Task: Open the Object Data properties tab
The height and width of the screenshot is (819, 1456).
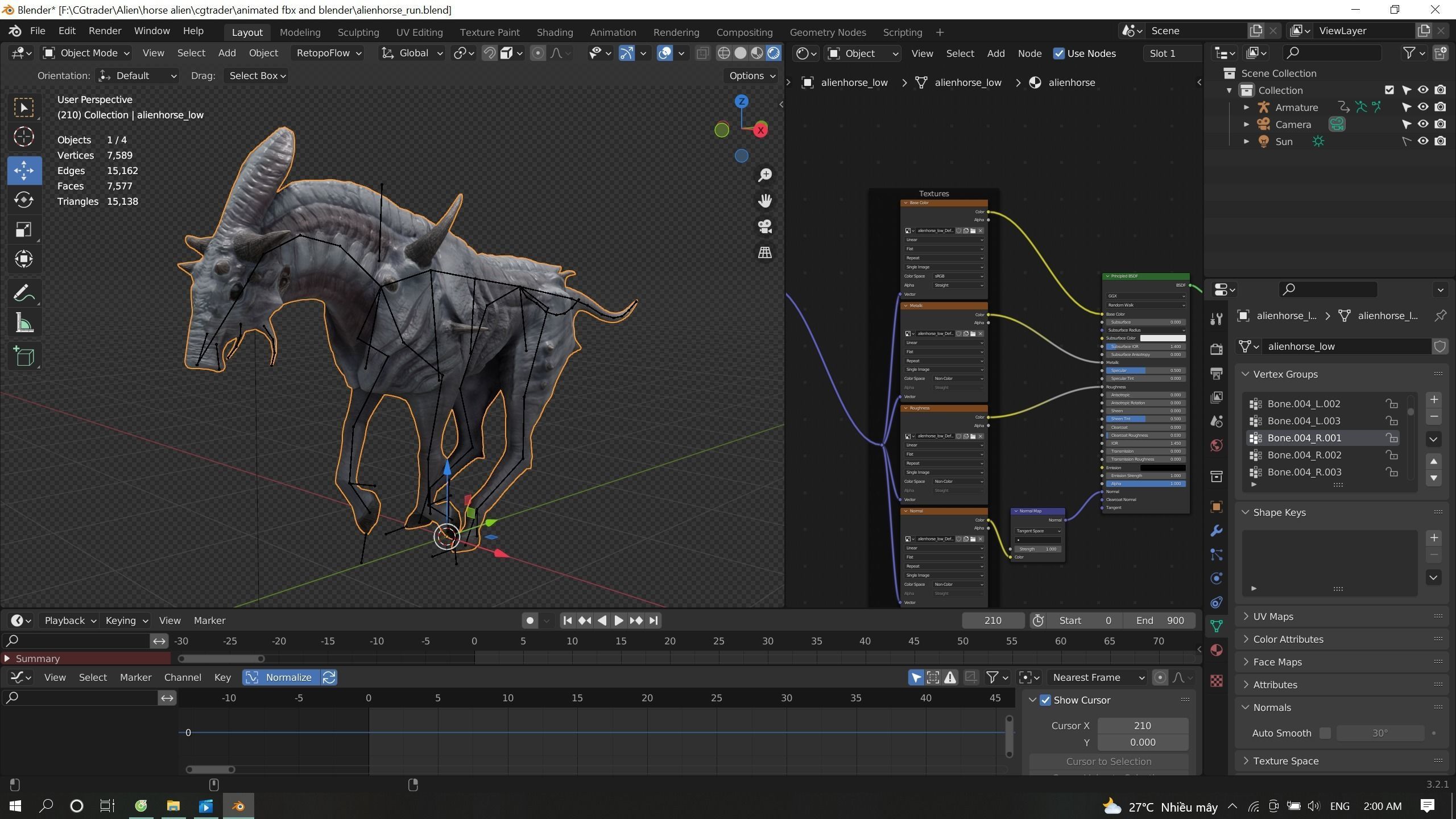Action: point(1217,626)
